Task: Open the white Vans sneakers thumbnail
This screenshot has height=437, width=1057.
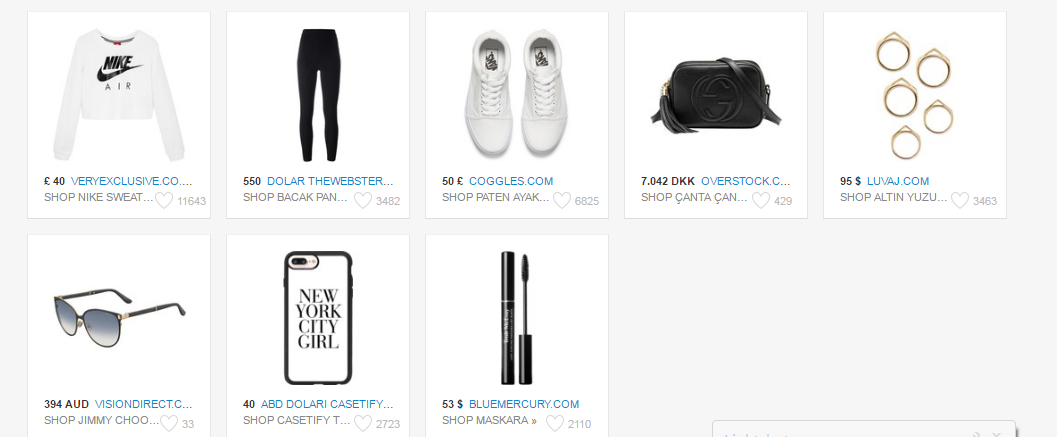Action: [516, 94]
